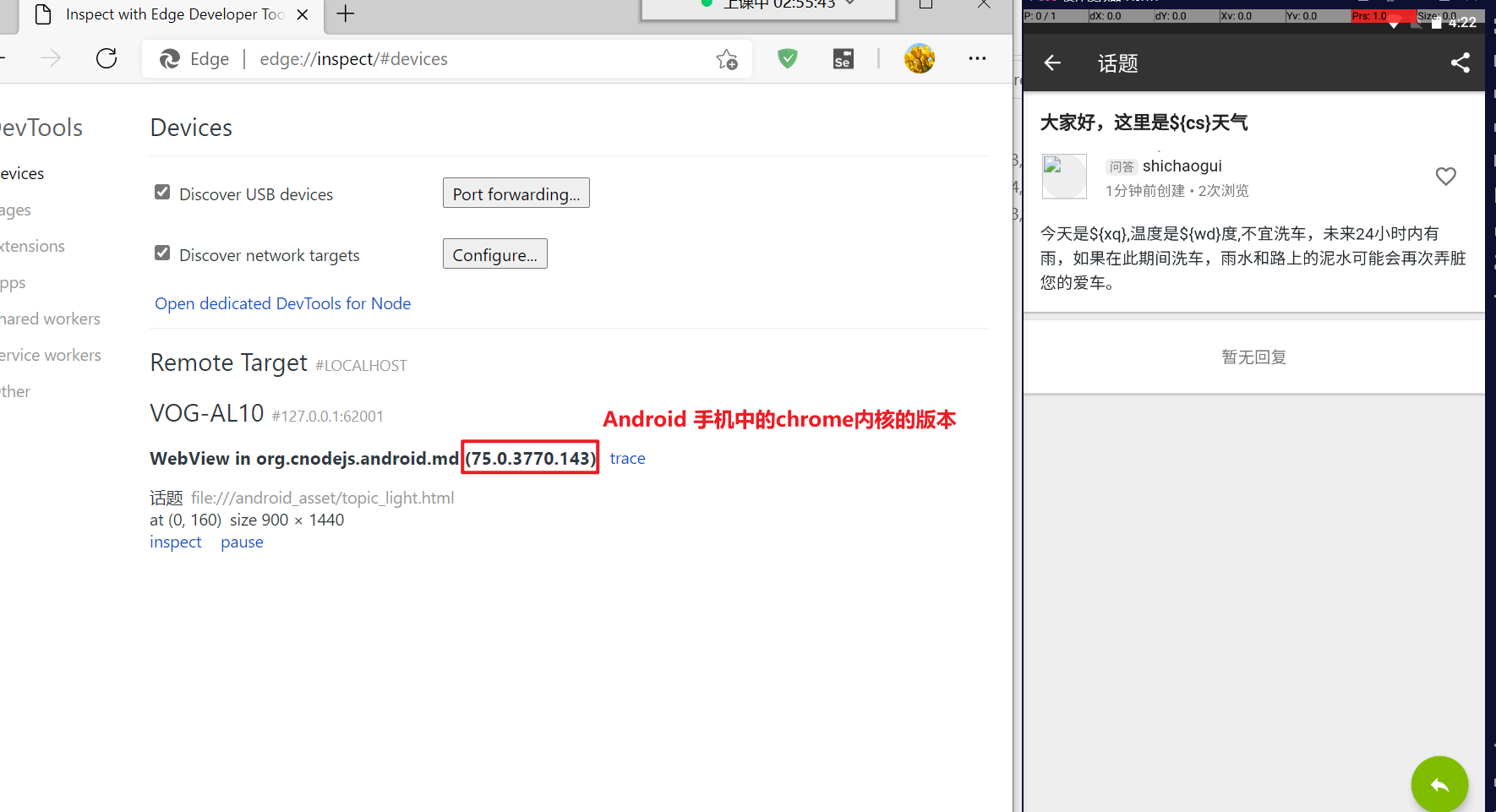The width and height of the screenshot is (1496, 812).
Task: Select Other in DevTools sidebar
Action: coord(15,391)
